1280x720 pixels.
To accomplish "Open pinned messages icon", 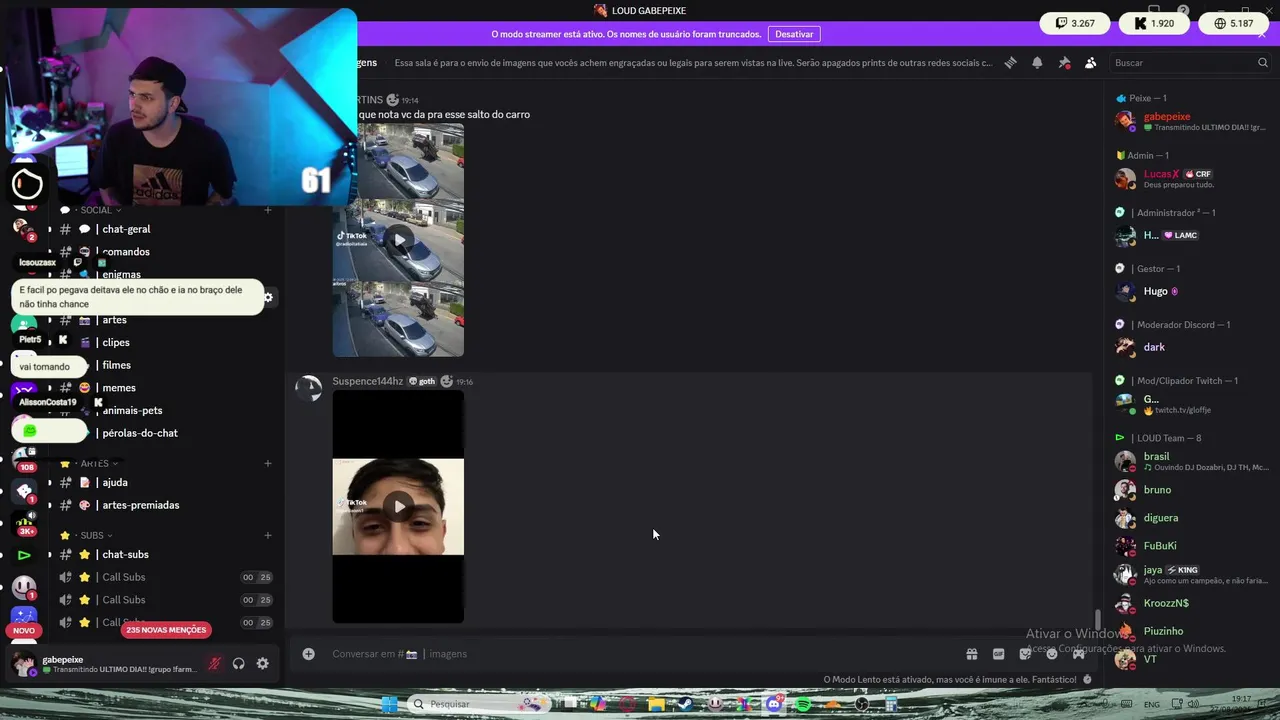I will tap(1064, 62).
